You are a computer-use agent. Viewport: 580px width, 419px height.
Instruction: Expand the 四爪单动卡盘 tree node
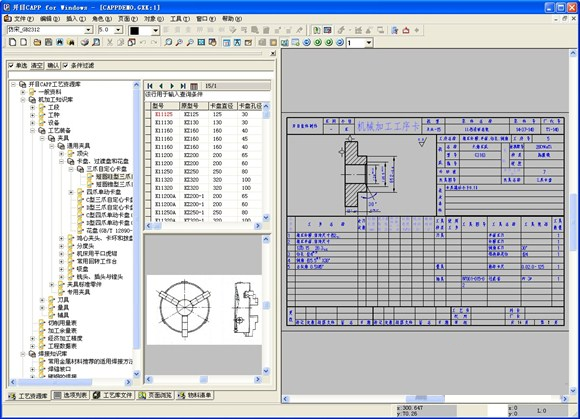71,192
